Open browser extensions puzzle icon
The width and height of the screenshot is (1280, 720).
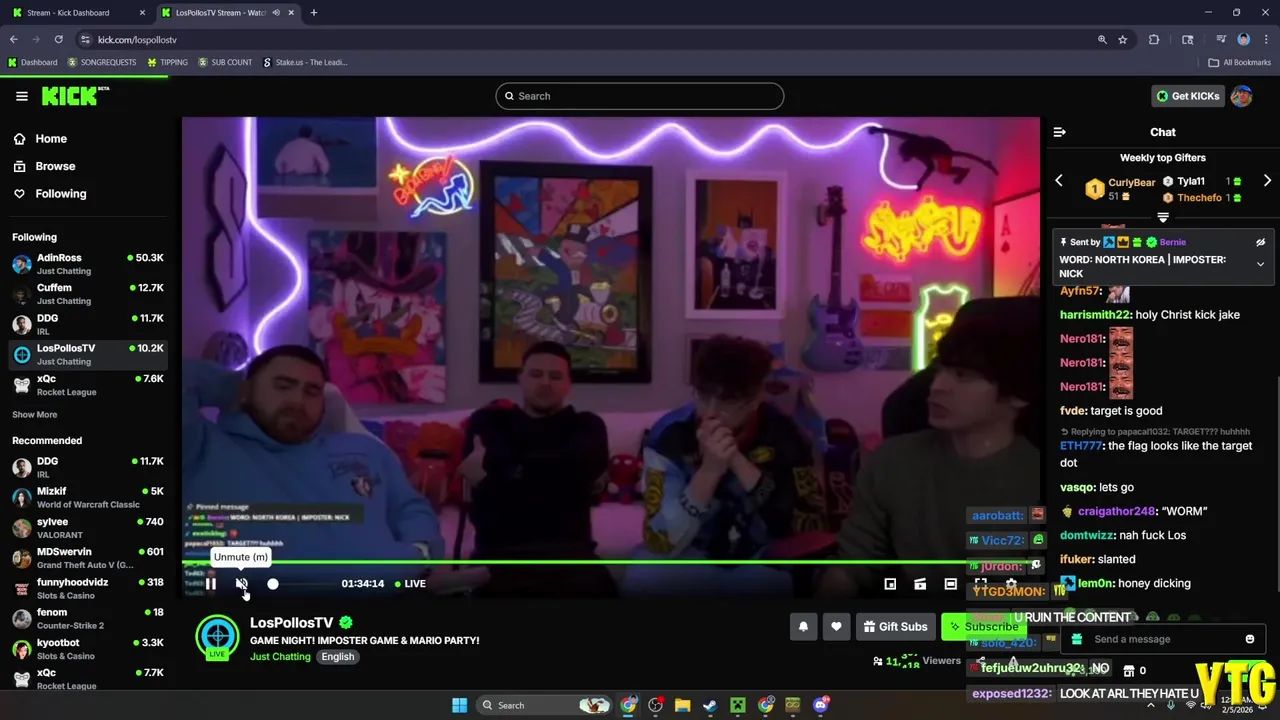pos(1154,39)
